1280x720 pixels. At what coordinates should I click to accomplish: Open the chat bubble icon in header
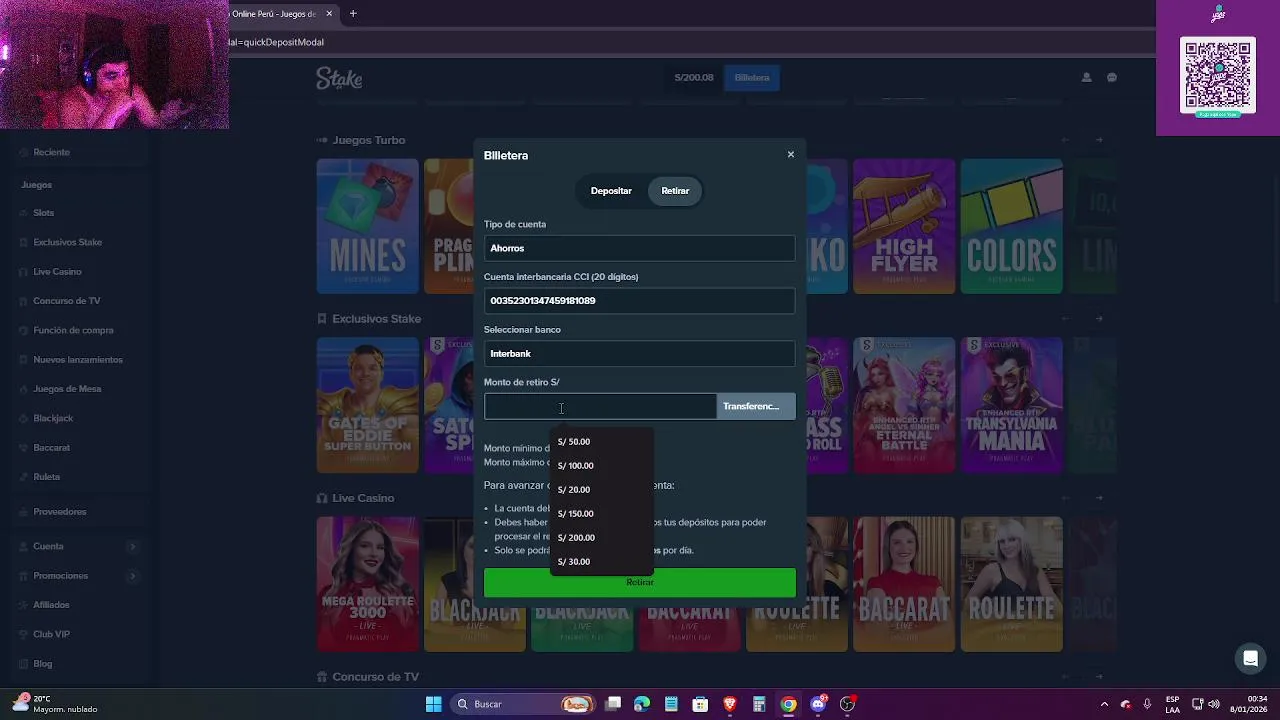pyautogui.click(x=1111, y=78)
